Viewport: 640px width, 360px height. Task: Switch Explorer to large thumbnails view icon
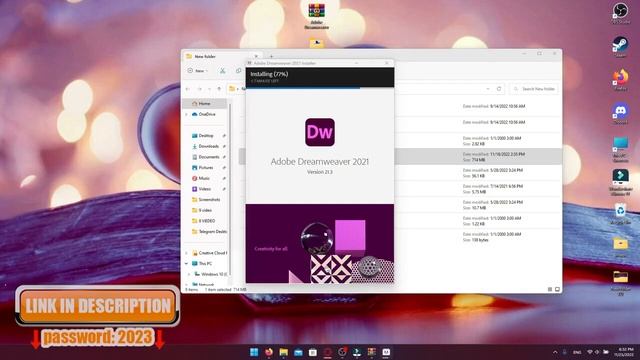coord(557,289)
